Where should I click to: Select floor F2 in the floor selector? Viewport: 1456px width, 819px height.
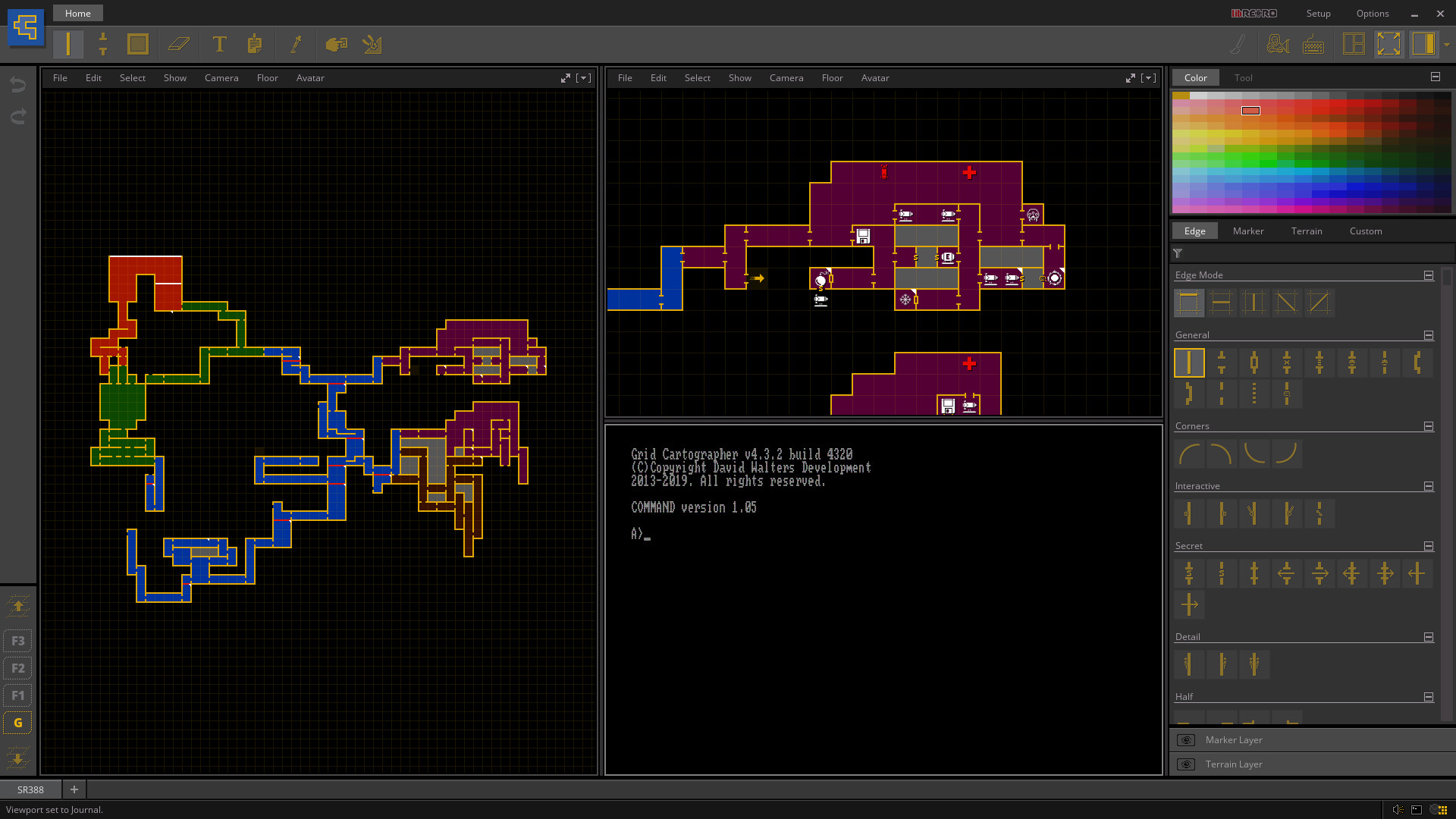(x=17, y=668)
